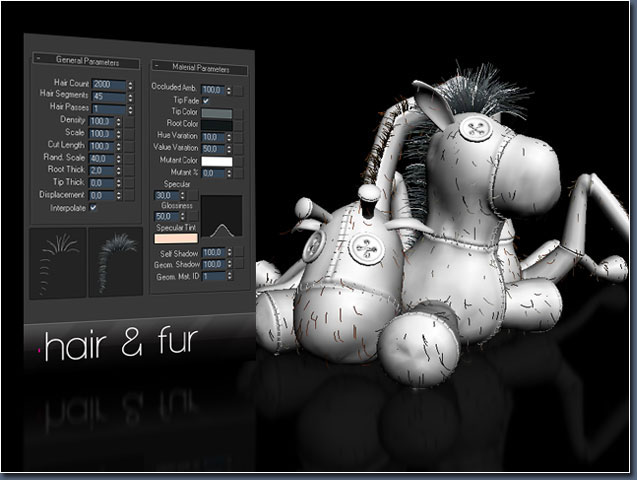
Task: Click the map button beside Tip Thick
Action: (129, 183)
